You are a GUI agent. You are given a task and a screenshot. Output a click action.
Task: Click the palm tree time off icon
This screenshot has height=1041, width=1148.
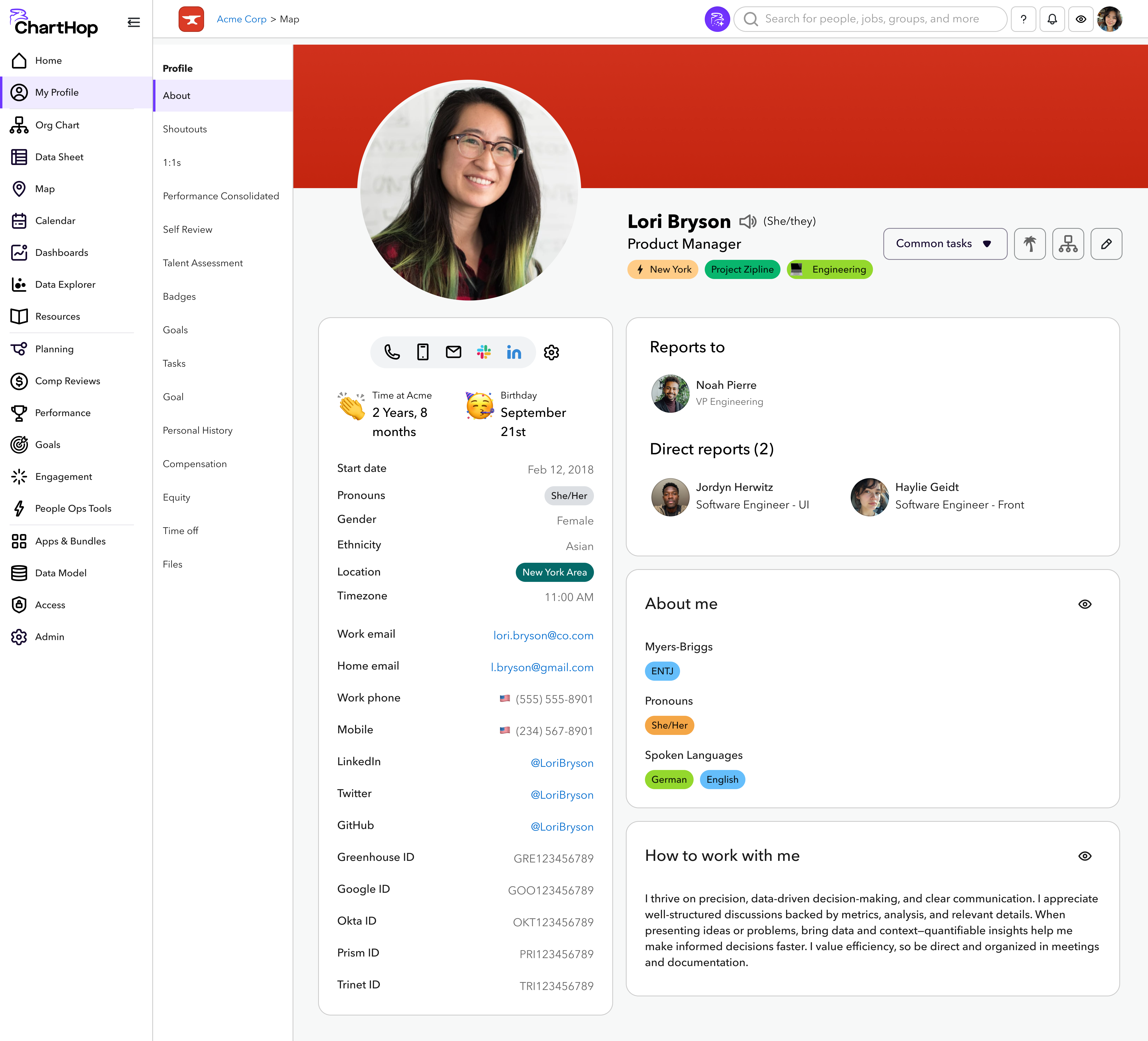click(x=1029, y=244)
